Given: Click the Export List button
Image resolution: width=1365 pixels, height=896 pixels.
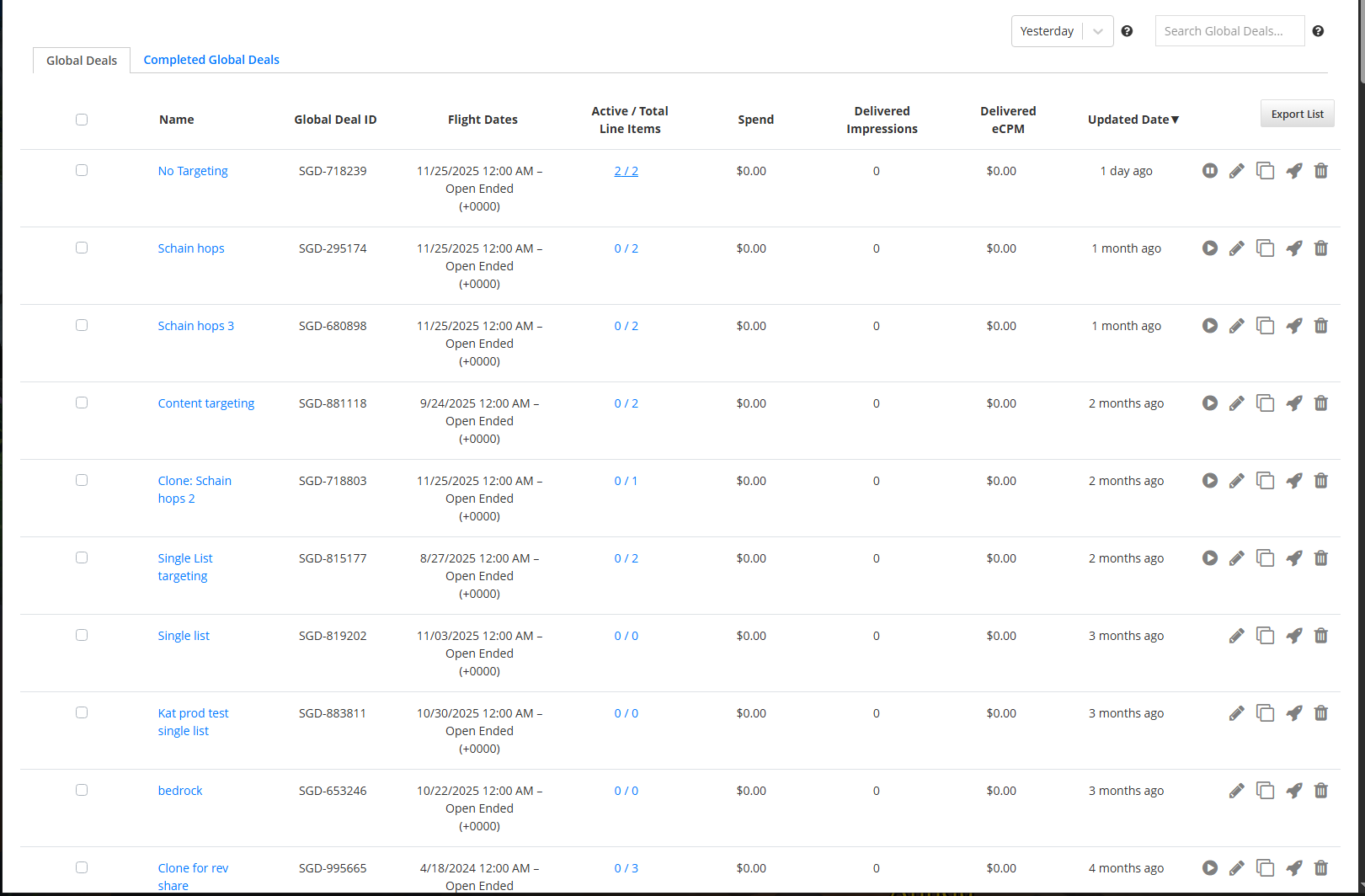Looking at the screenshot, I should click(1297, 114).
